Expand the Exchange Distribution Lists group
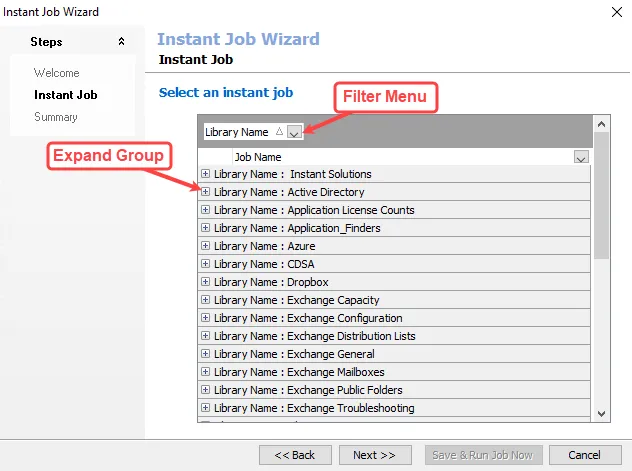The image size is (632, 471). pyautogui.click(x=206, y=336)
